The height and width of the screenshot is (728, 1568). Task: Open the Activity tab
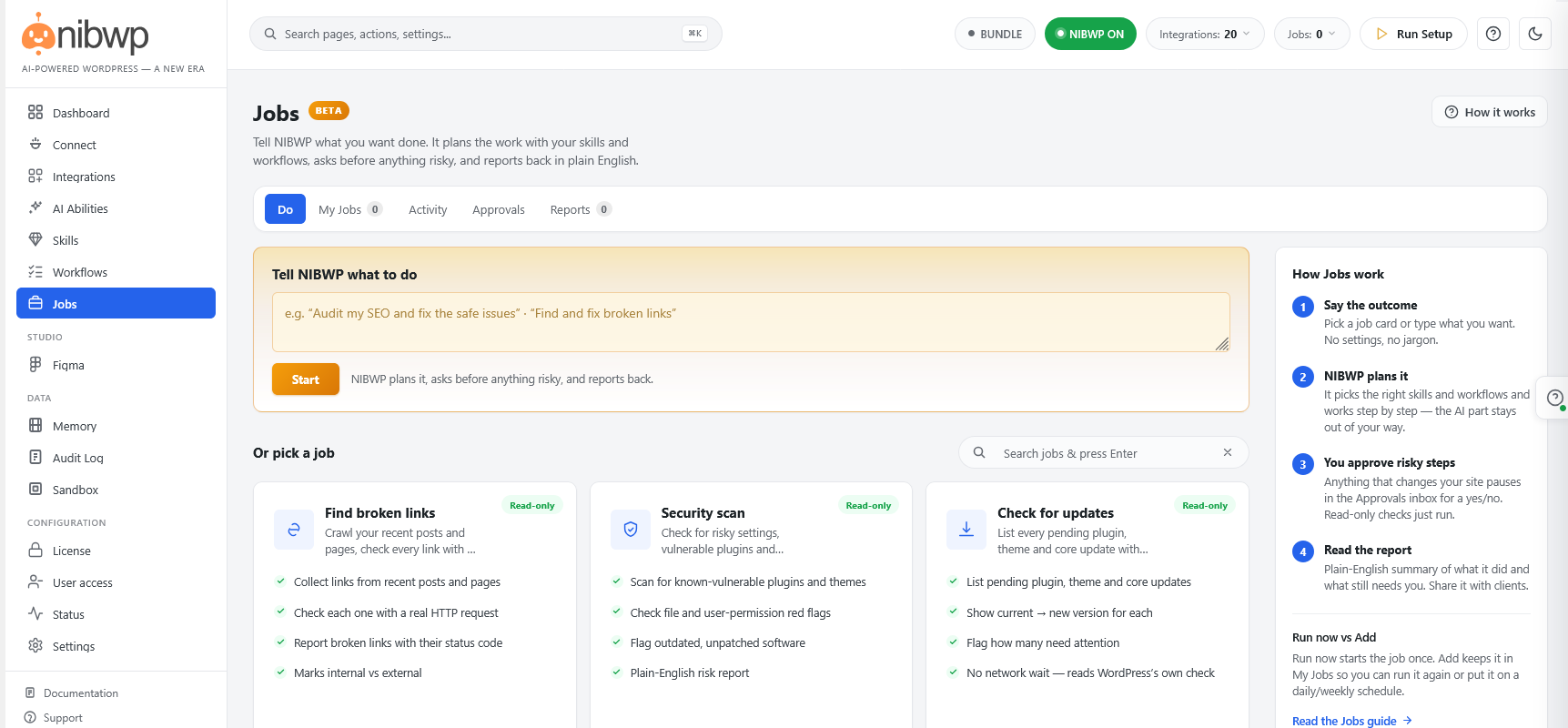click(428, 209)
